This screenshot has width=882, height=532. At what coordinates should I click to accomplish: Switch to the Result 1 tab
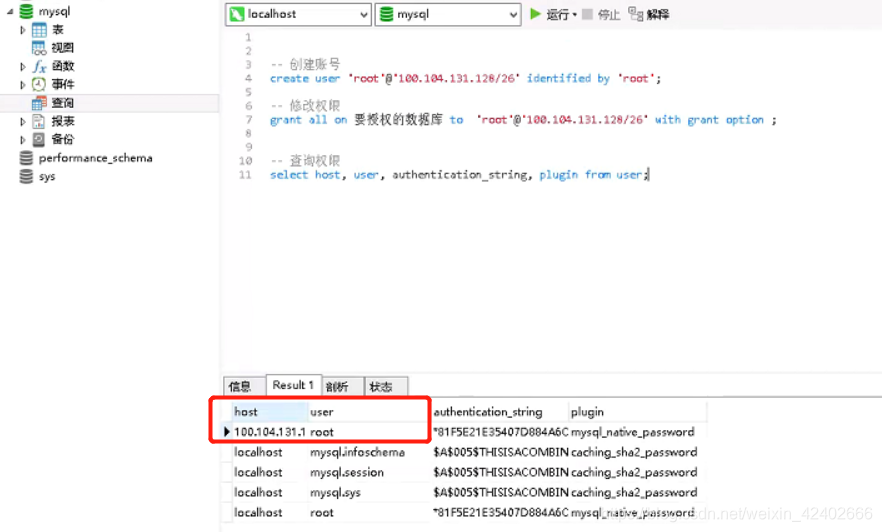[294, 385]
